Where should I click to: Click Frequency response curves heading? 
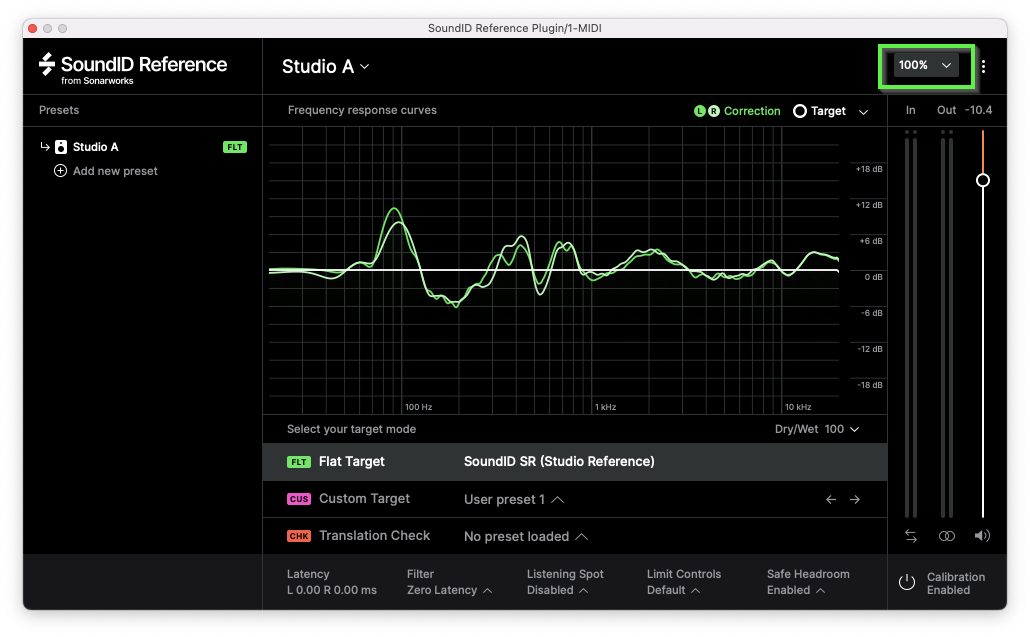[x=362, y=110]
